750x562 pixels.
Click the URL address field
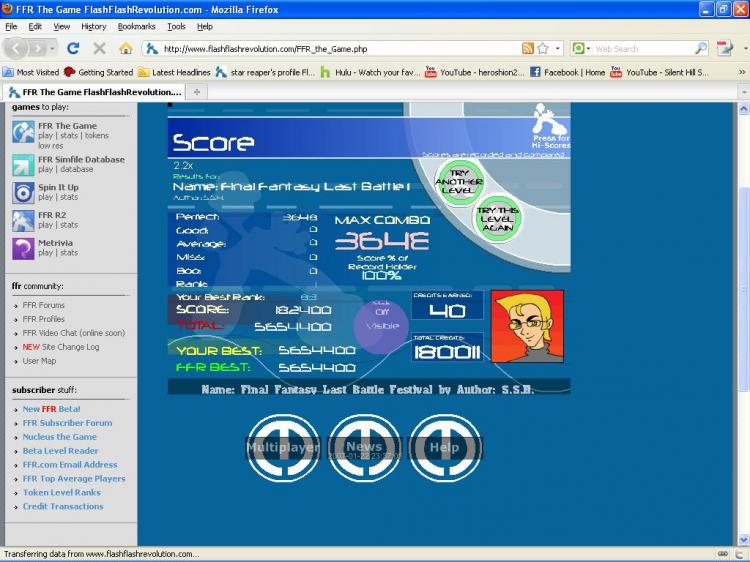(341, 49)
